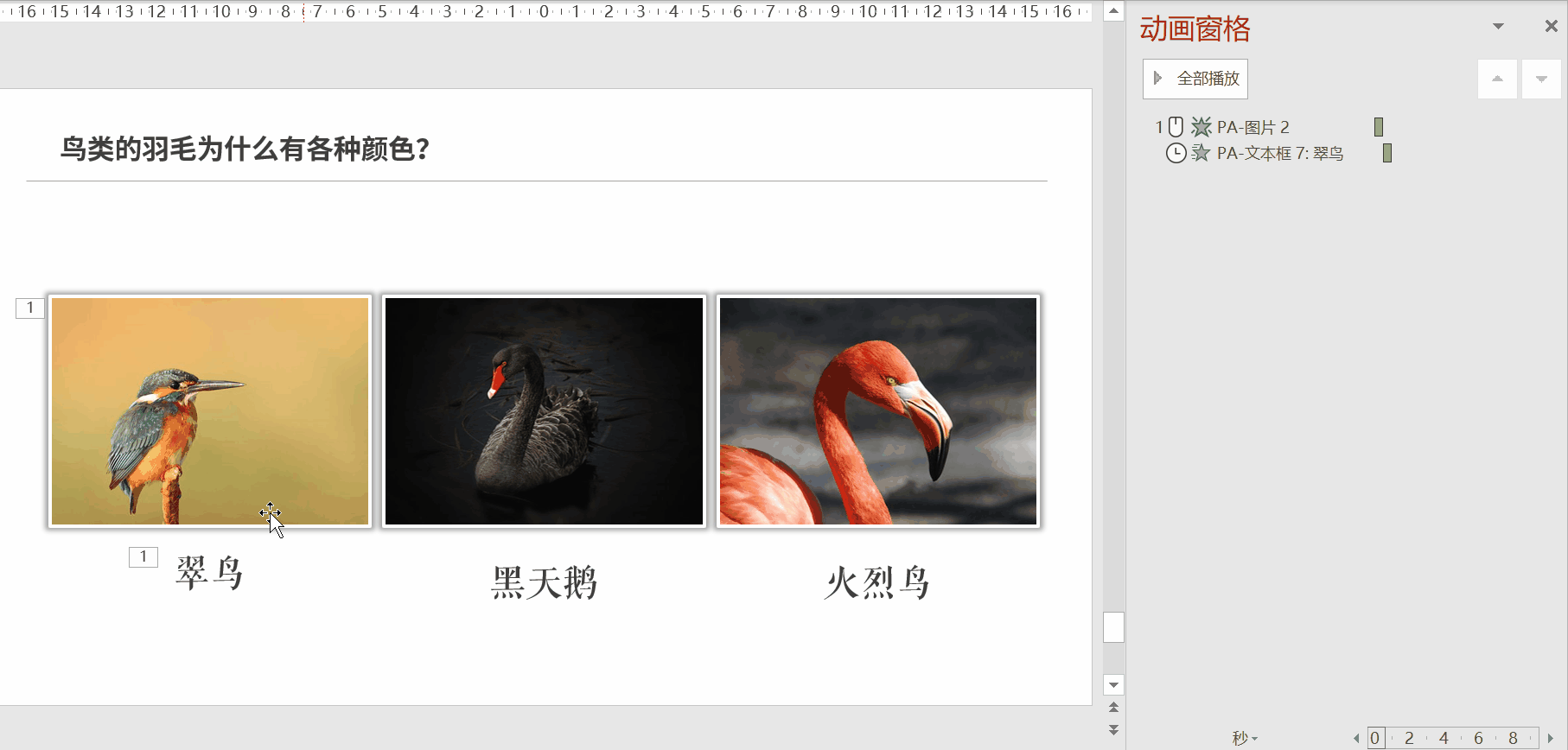Go to next slide using double down arrow

click(x=1114, y=730)
